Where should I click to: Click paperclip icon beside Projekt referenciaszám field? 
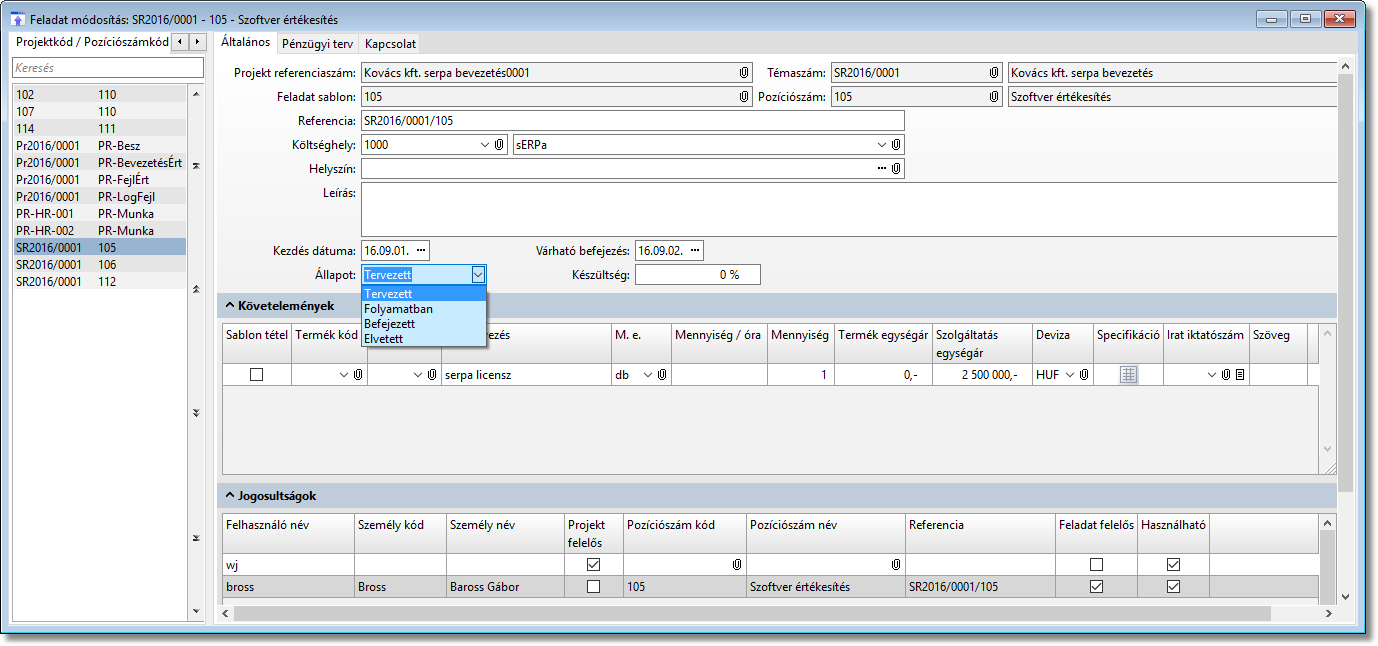tap(744, 73)
